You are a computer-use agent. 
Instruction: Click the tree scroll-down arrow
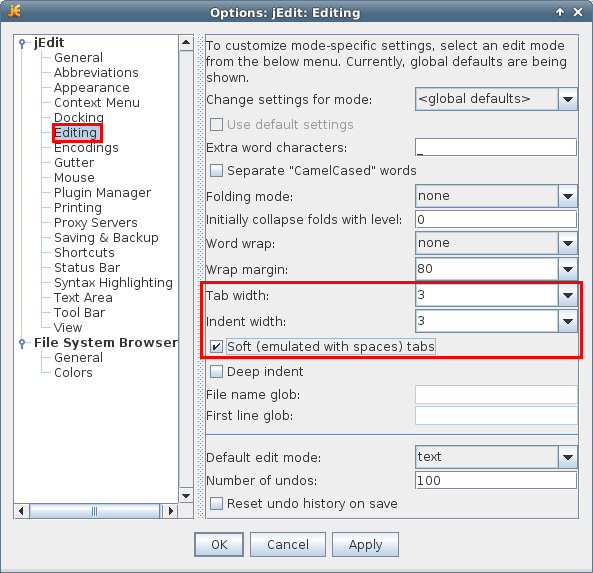pyautogui.click(x=186, y=495)
